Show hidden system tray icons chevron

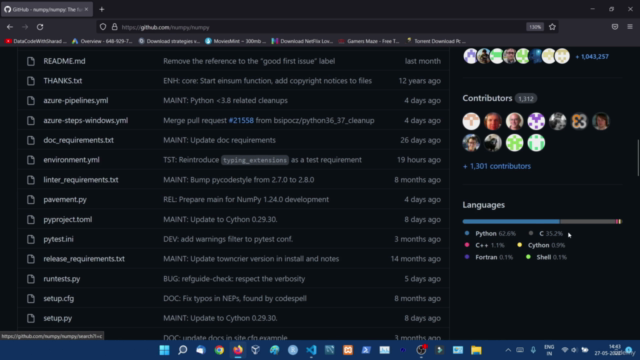click(508, 350)
